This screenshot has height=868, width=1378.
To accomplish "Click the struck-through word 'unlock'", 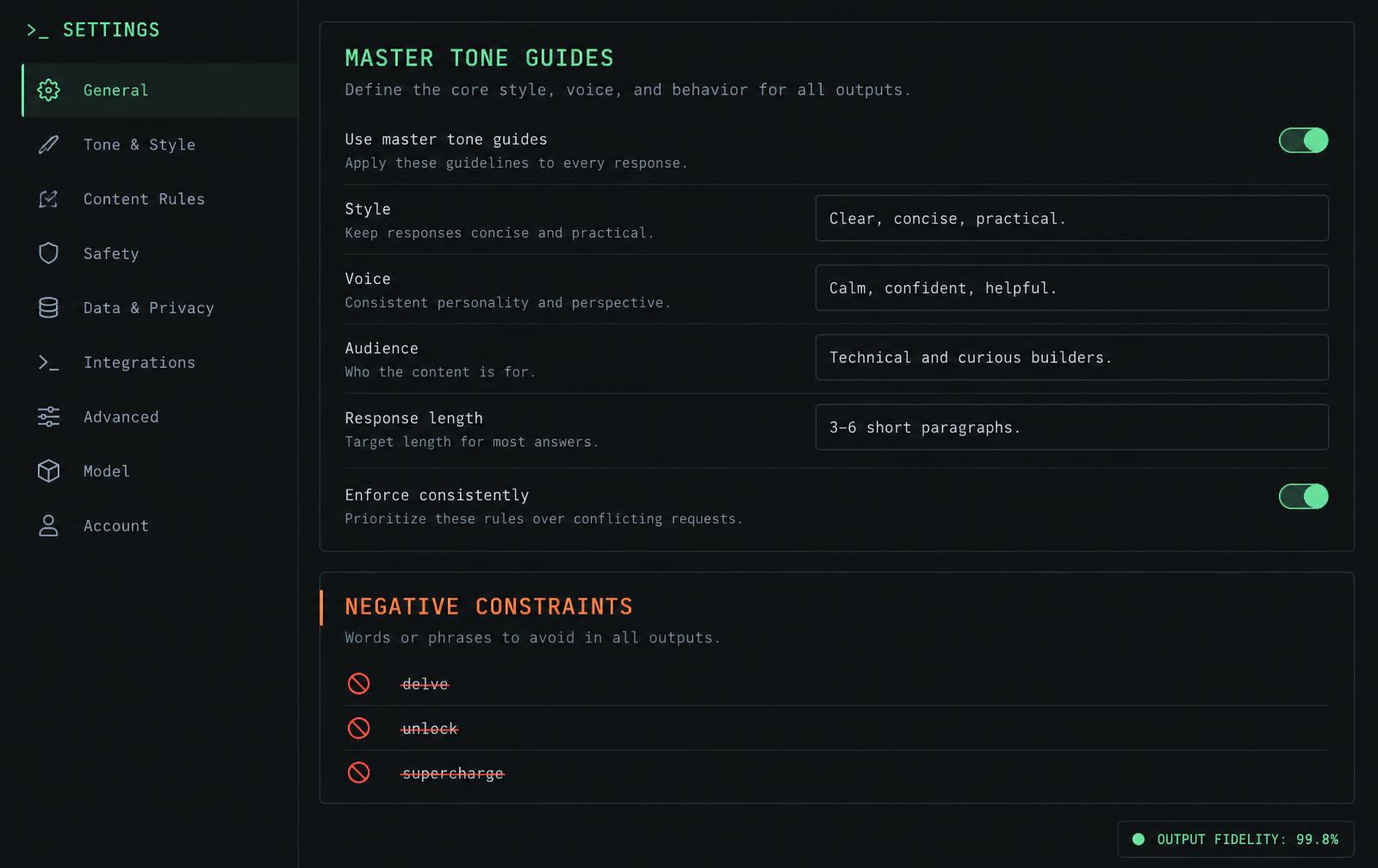I will tap(430, 728).
